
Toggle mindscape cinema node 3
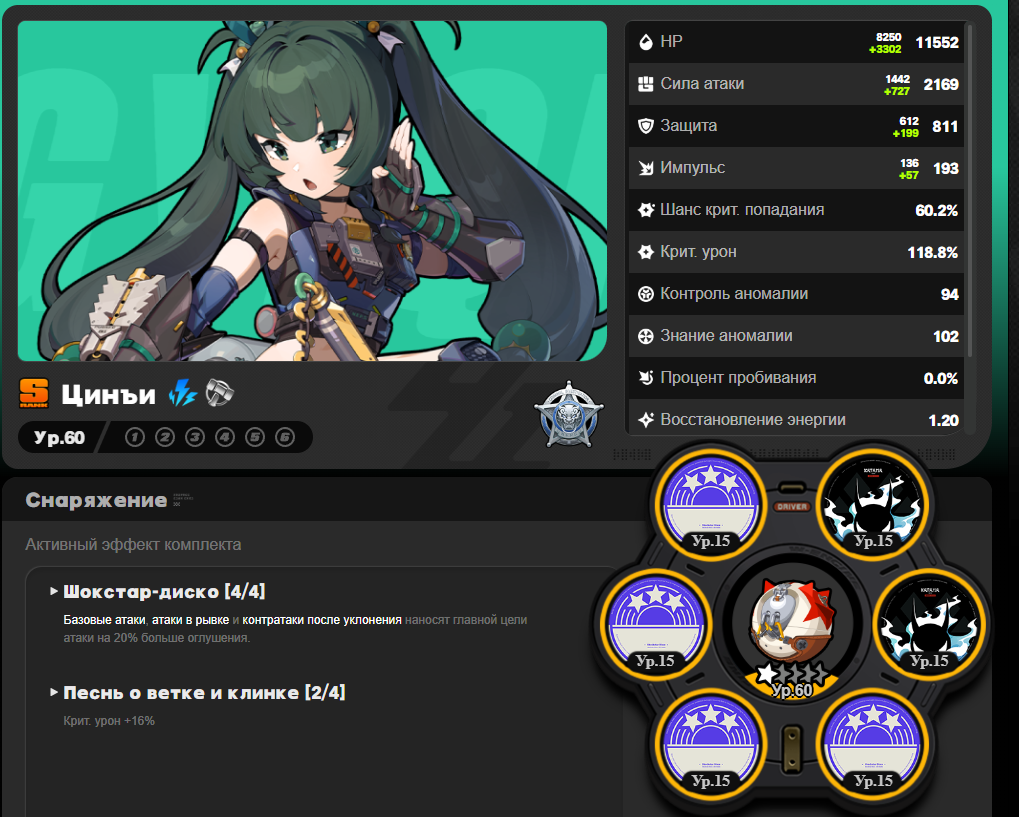click(x=195, y=437)
